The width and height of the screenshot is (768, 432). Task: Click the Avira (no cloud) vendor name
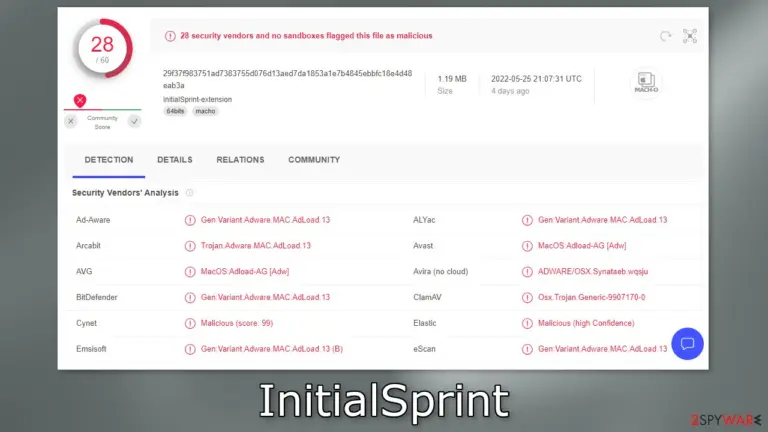click(x=440, y=271)
